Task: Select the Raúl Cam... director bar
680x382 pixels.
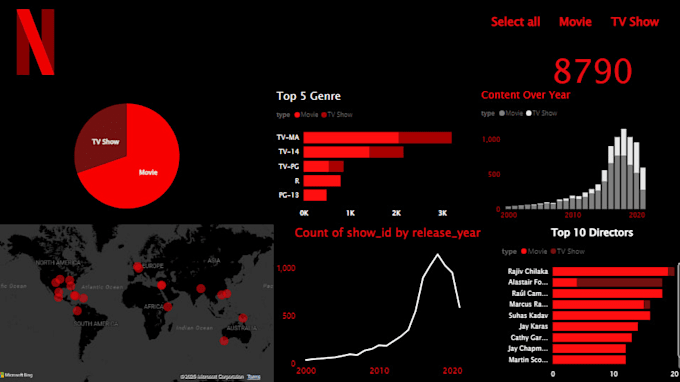Action: [x=607, y=294]
